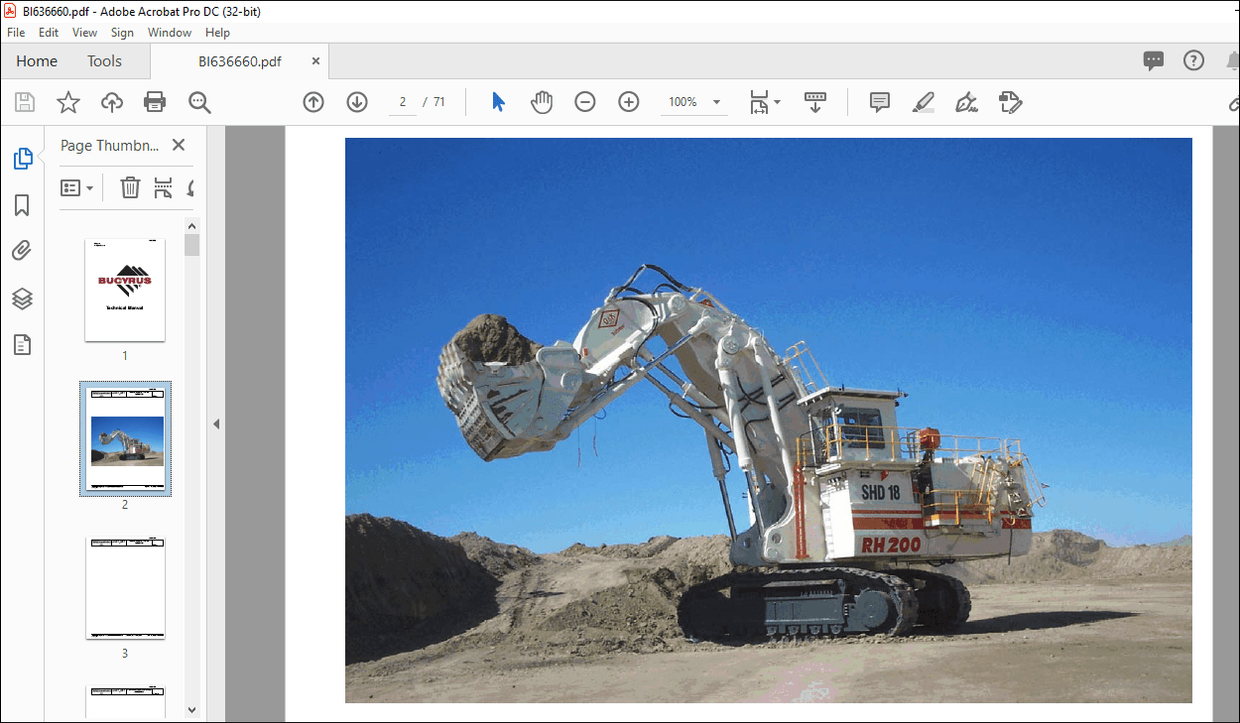1240x723 pixels.
Task: Switch to the Tools tab
Action: click(104, 61)
